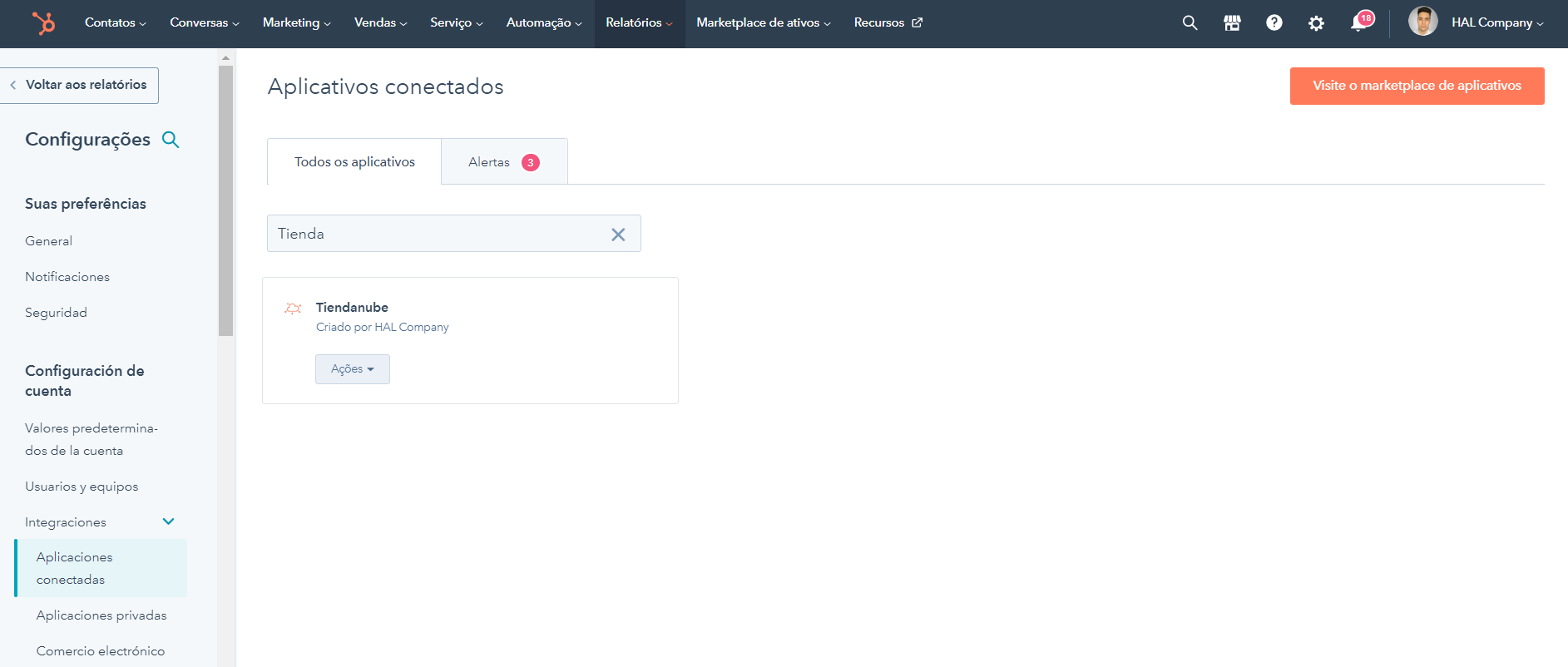1568x667 pixels.
Task: Collapse the Integraciones section chevron
Action: (169, 521)
